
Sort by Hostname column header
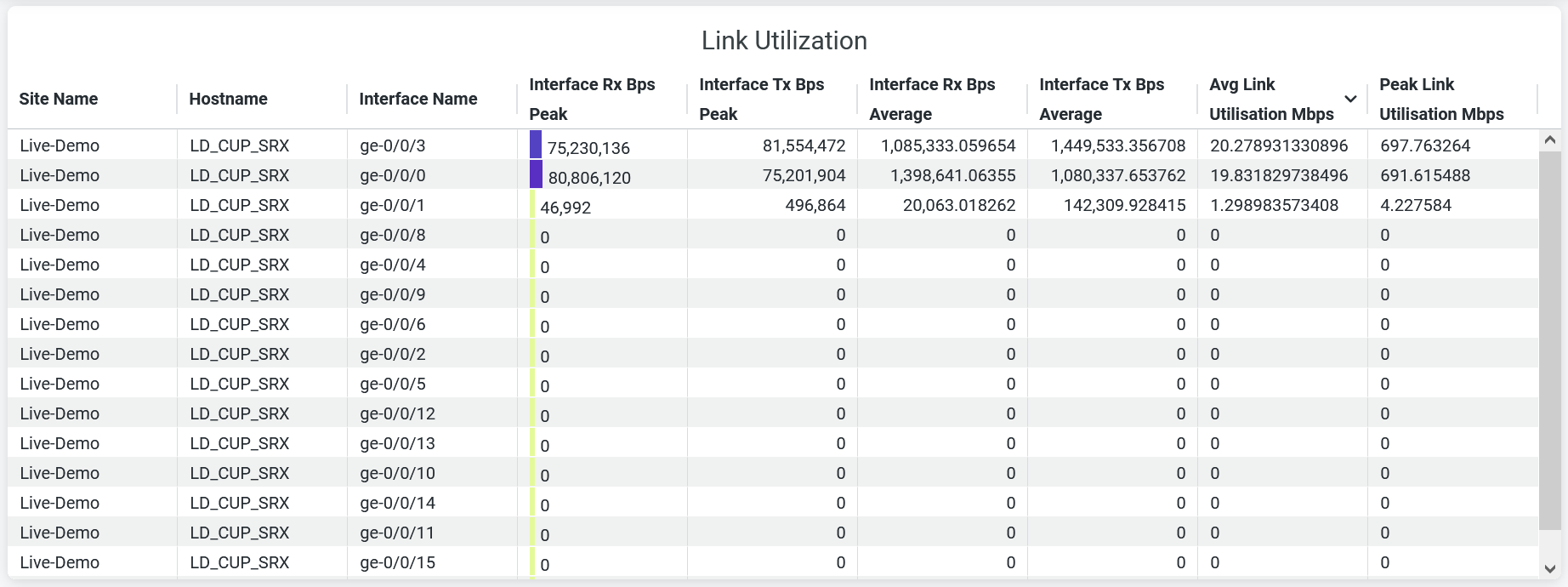click(228, 99)
